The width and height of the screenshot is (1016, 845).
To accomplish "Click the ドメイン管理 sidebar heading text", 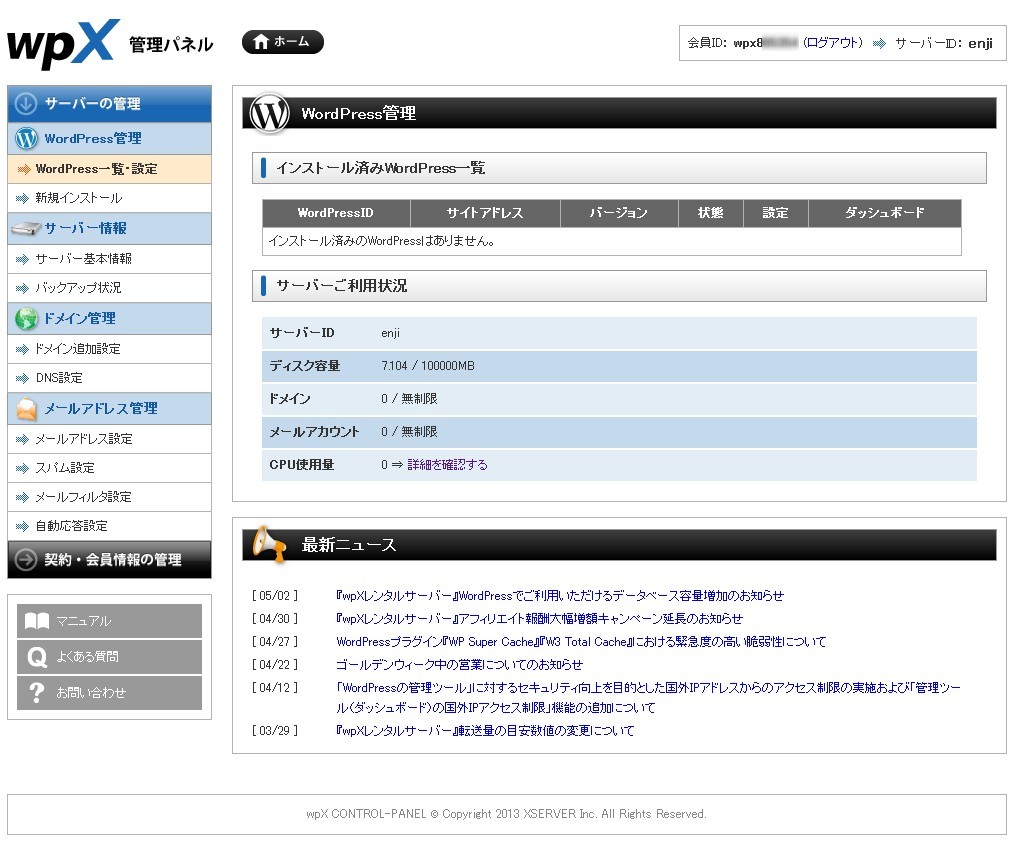I will coord(80,318).
